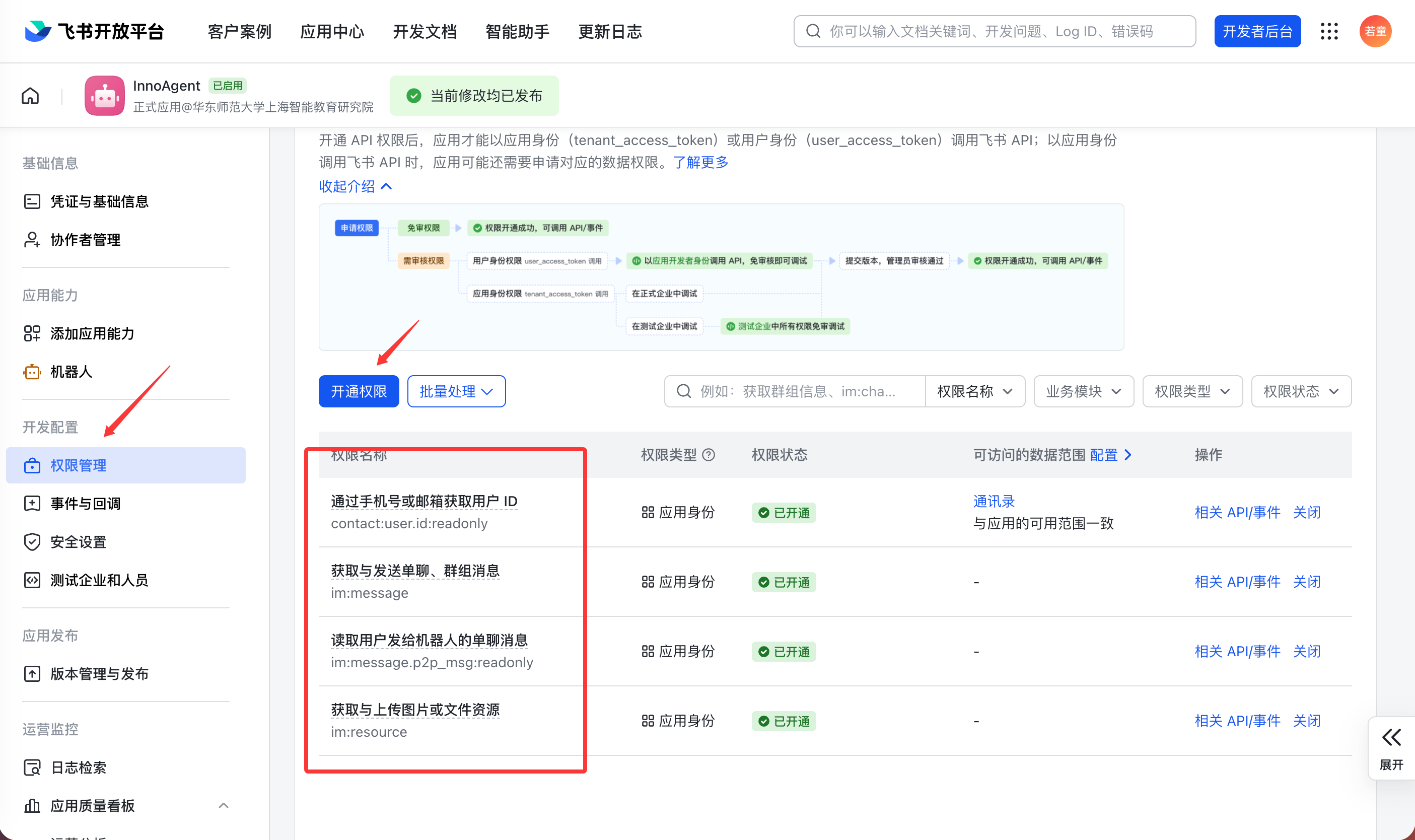The height and width of the screenshot is (840, 1415).
Task: Open the user avatar 若童
Action: (1375, 31)
